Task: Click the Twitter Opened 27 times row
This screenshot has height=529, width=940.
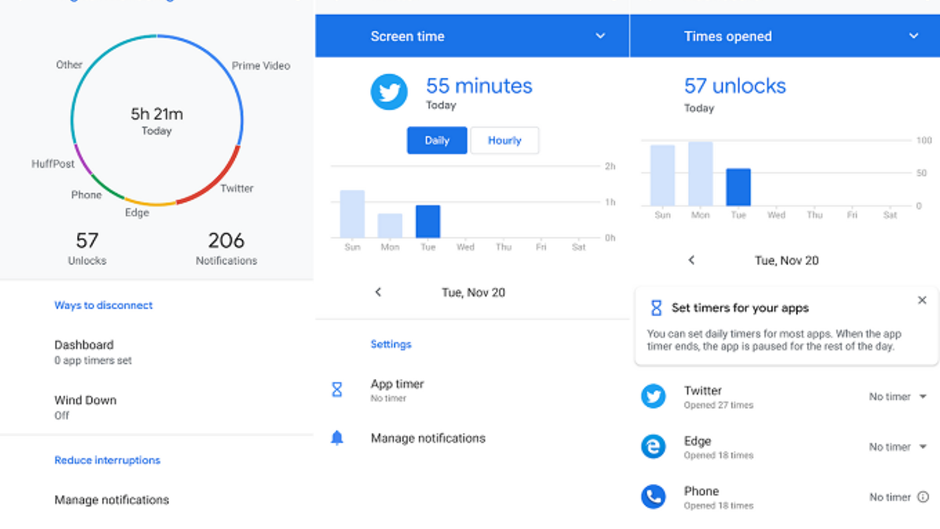Action: (785, 396)
